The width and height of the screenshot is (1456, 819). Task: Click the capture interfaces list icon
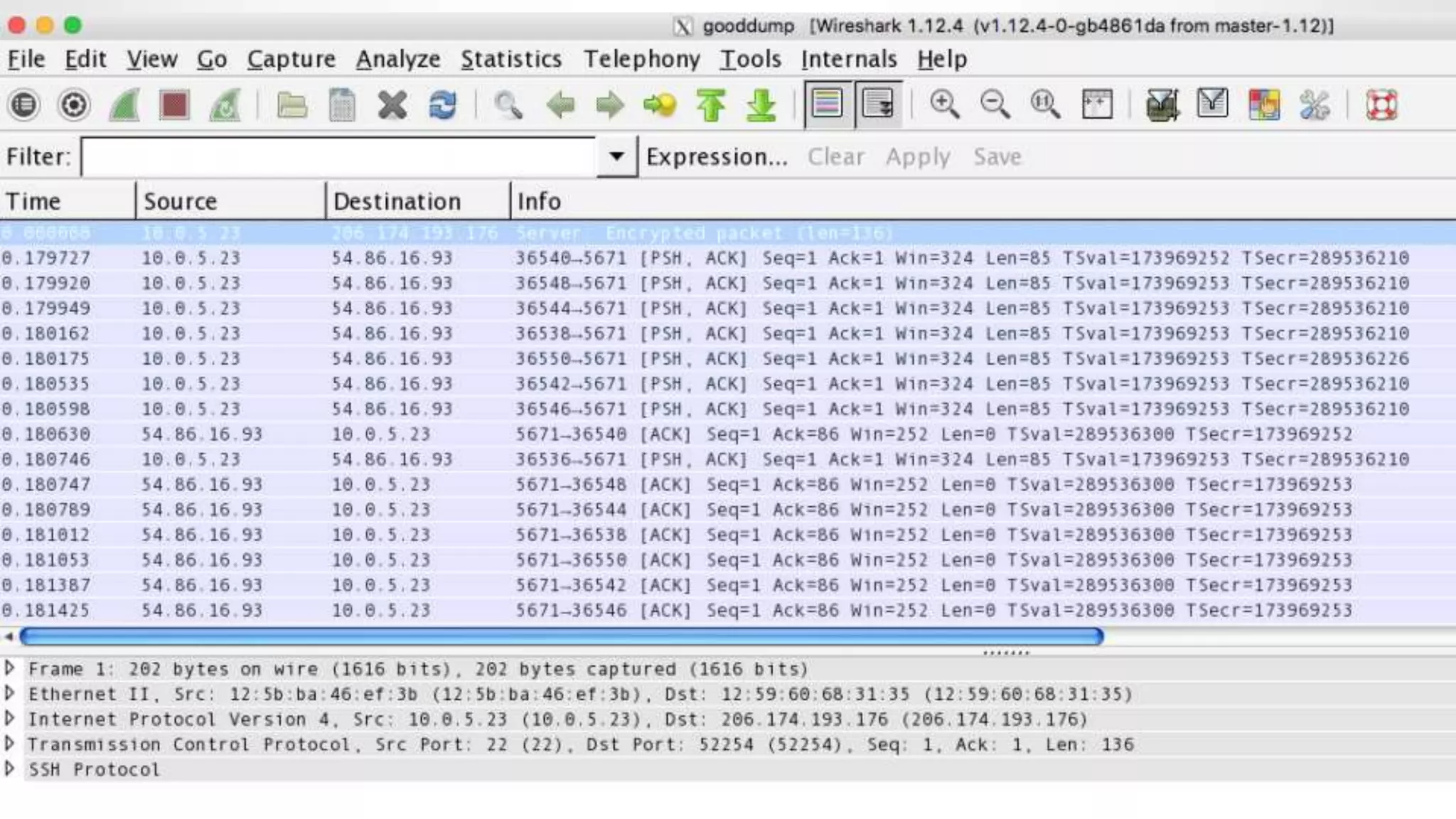pyautogui.click(x=24, y=105)
